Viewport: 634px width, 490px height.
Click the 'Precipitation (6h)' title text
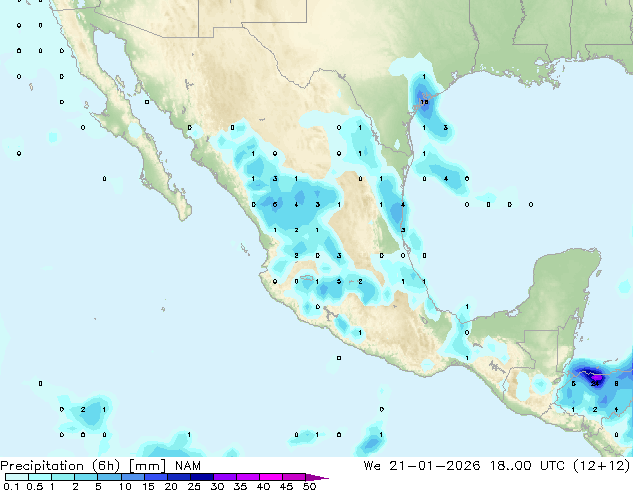[x=60, y=466]
